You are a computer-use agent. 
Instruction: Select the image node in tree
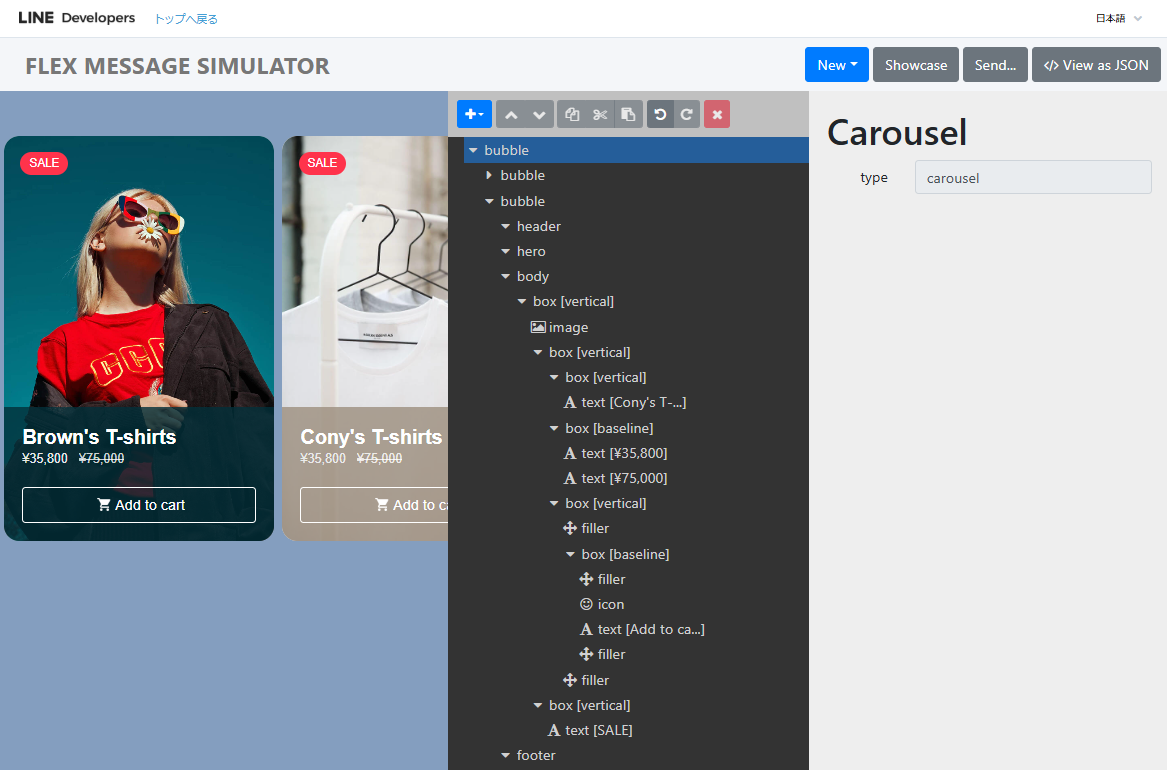pyautogui.click(x=568, y=327)
